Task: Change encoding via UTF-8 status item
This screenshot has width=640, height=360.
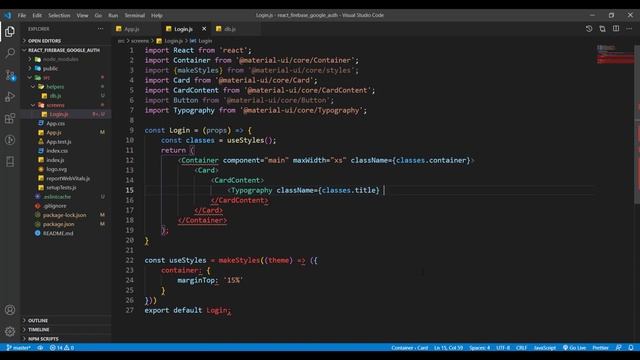Action: [x=503, y=348]
